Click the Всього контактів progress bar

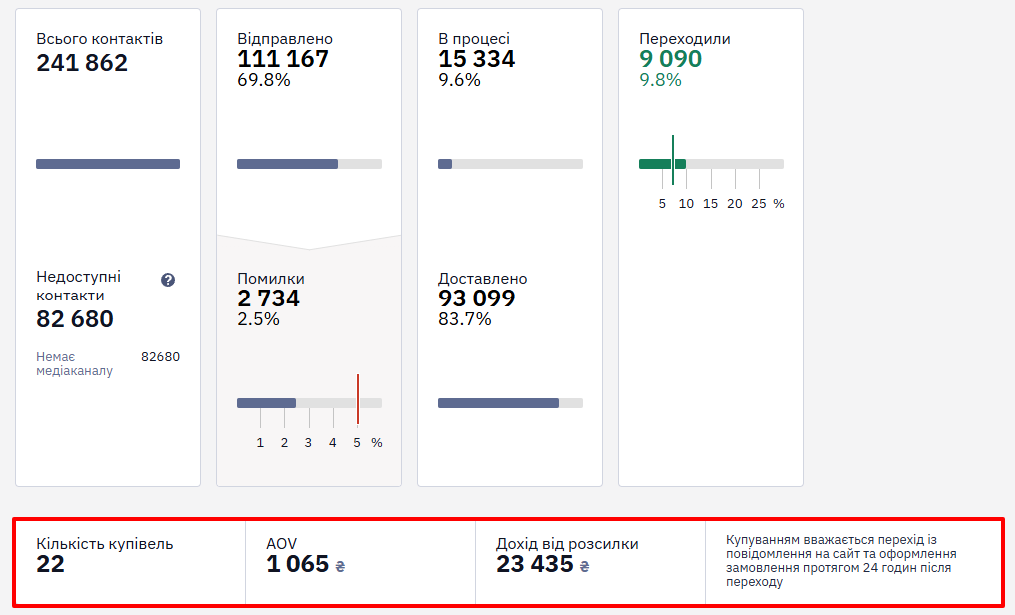108,164
